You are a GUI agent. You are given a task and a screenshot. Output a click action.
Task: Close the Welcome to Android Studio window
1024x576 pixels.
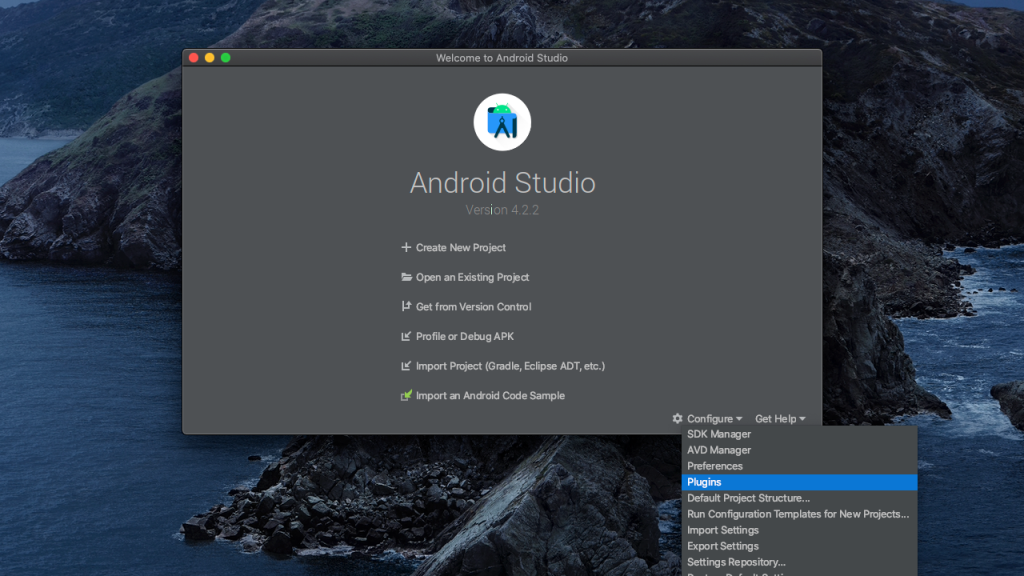[x=194, y=57]
